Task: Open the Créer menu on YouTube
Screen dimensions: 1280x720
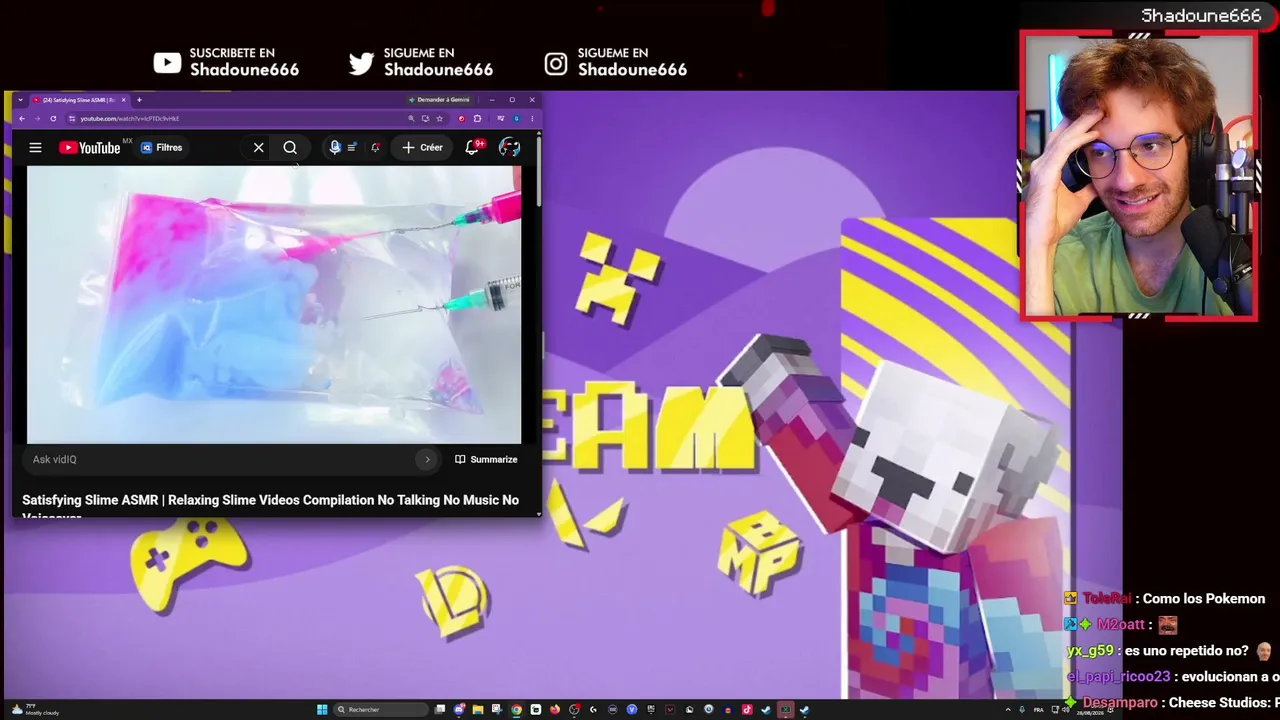Action: click(422, 148)
